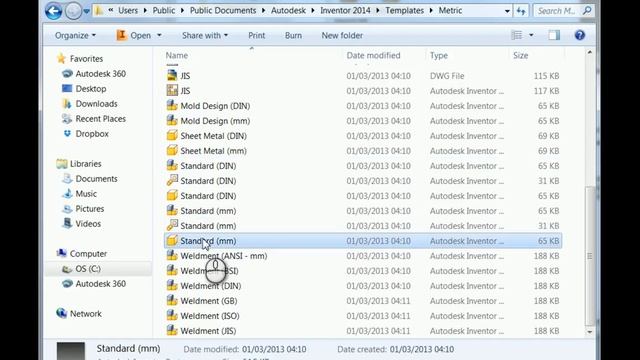Open Autodesk 360 under Computer
Viewport: 640px width, 360px height.
coord(100,284)
